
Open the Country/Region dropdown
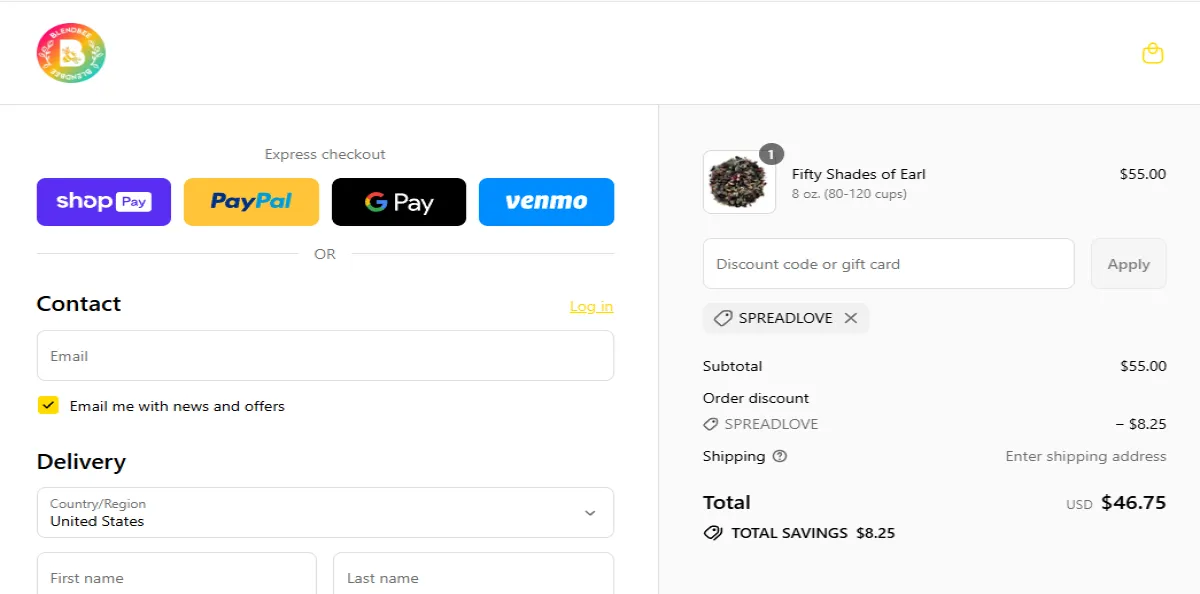[x=325, y=512]
